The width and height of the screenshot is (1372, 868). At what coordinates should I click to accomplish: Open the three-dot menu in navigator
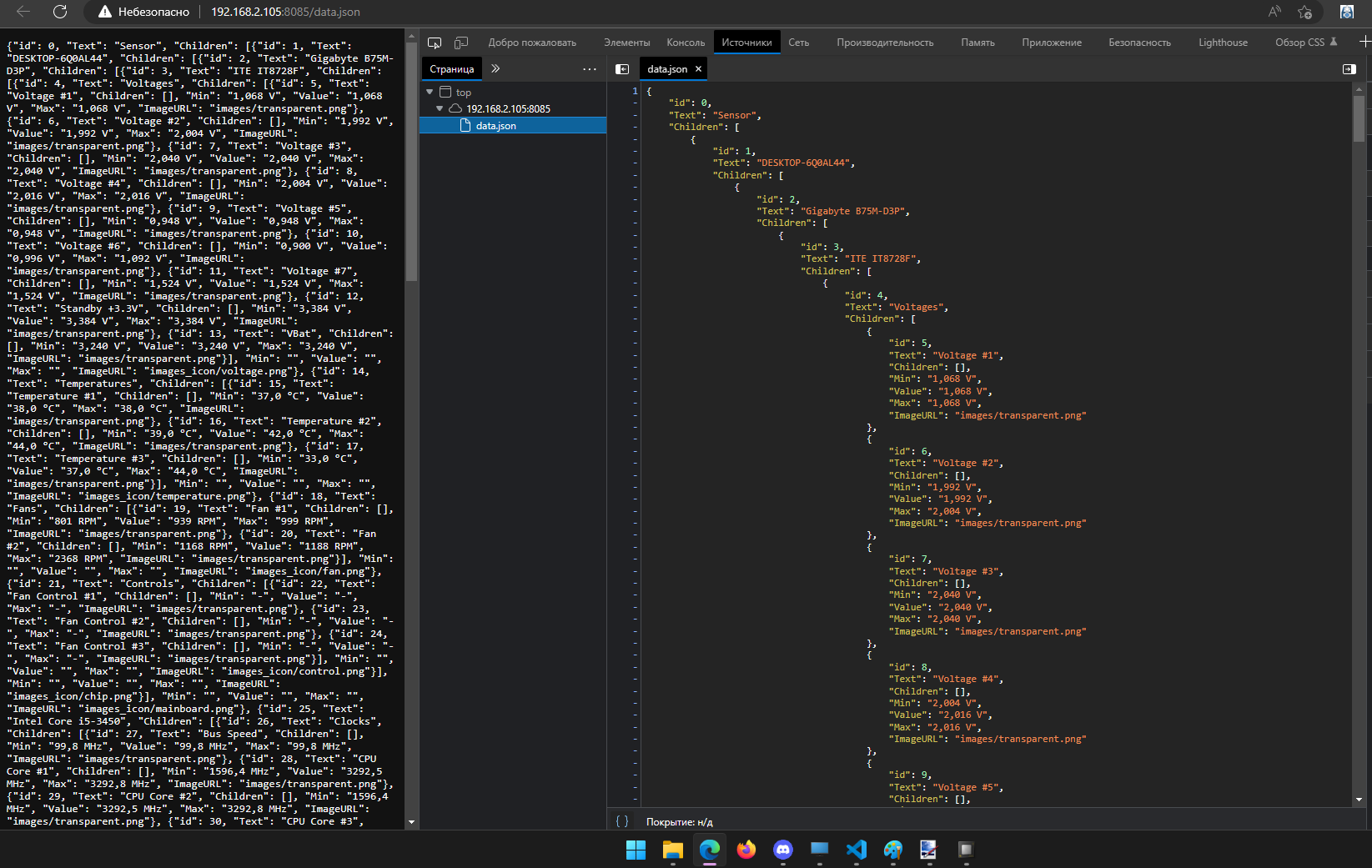point(590,69)
